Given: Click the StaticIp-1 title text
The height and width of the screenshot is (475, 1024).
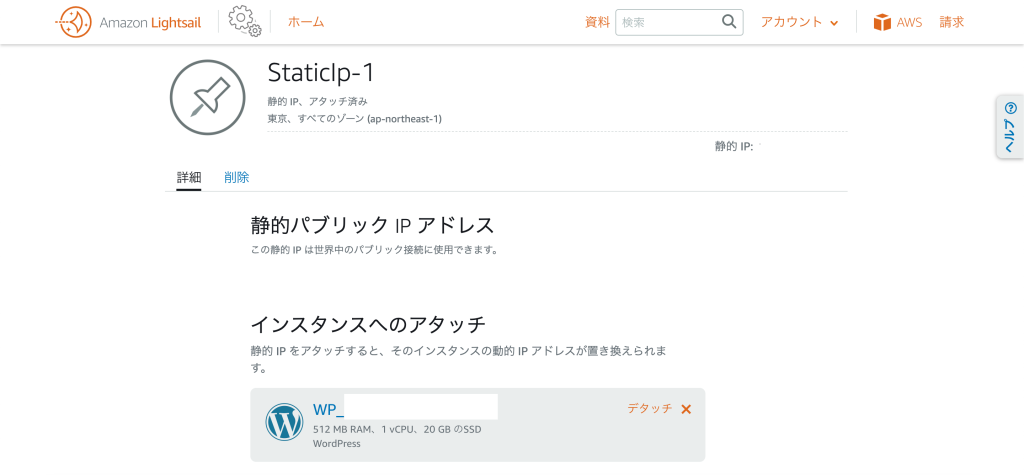Looking at the screenshot, I should 321,73.
